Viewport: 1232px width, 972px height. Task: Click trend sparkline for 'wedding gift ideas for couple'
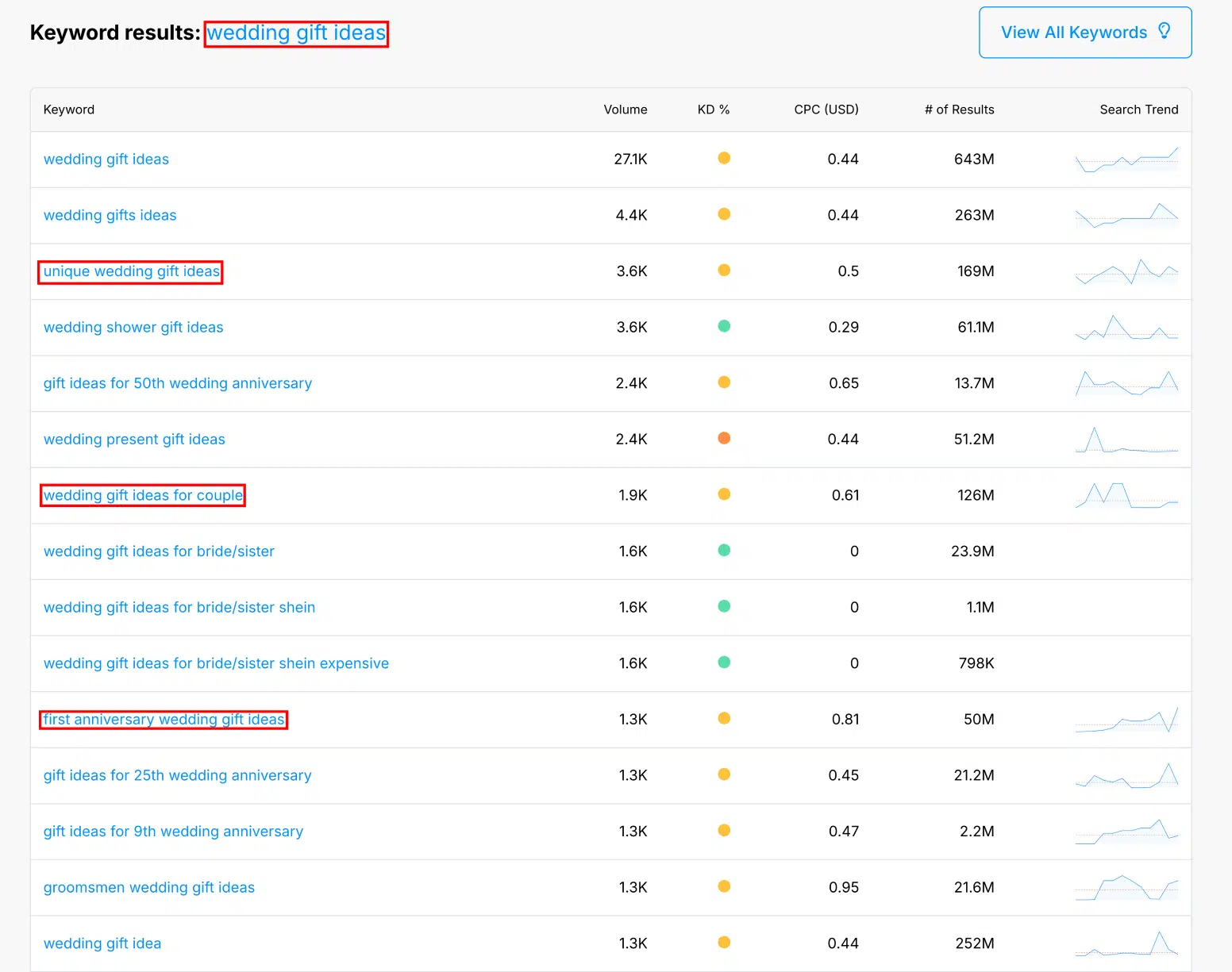tap(1127, 495)
